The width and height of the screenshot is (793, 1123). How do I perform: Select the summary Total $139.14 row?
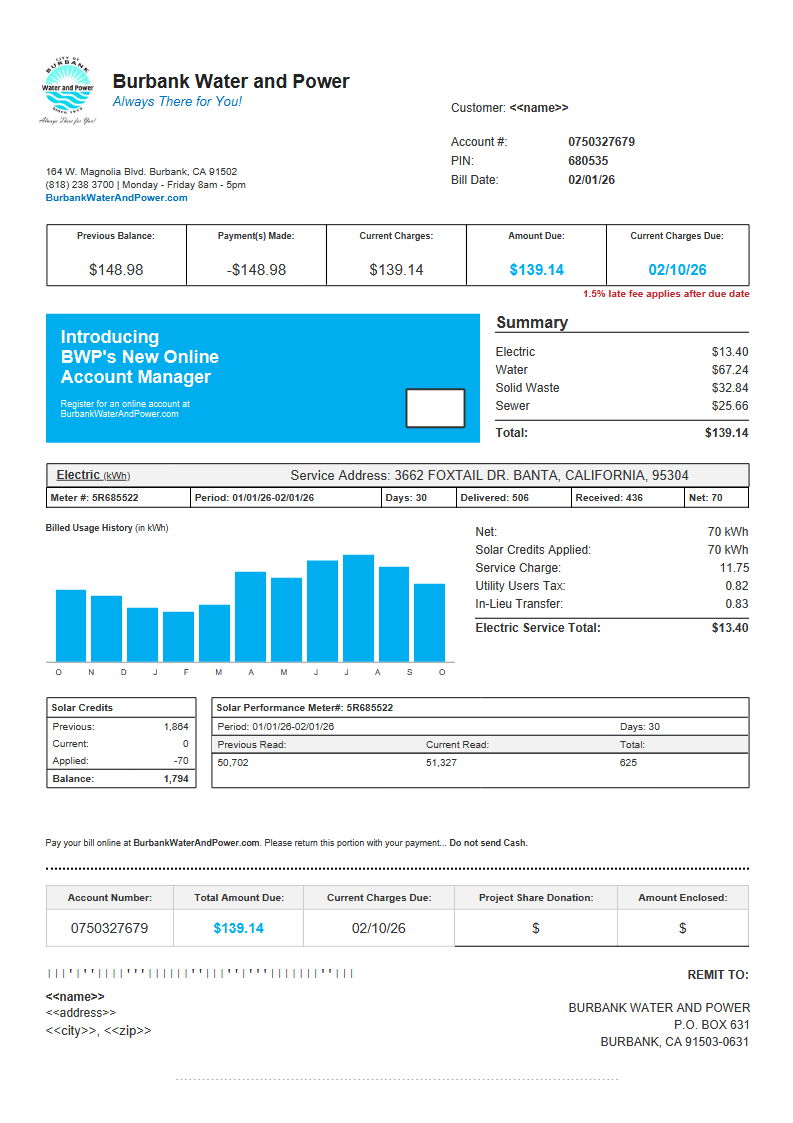pos(622,433)
